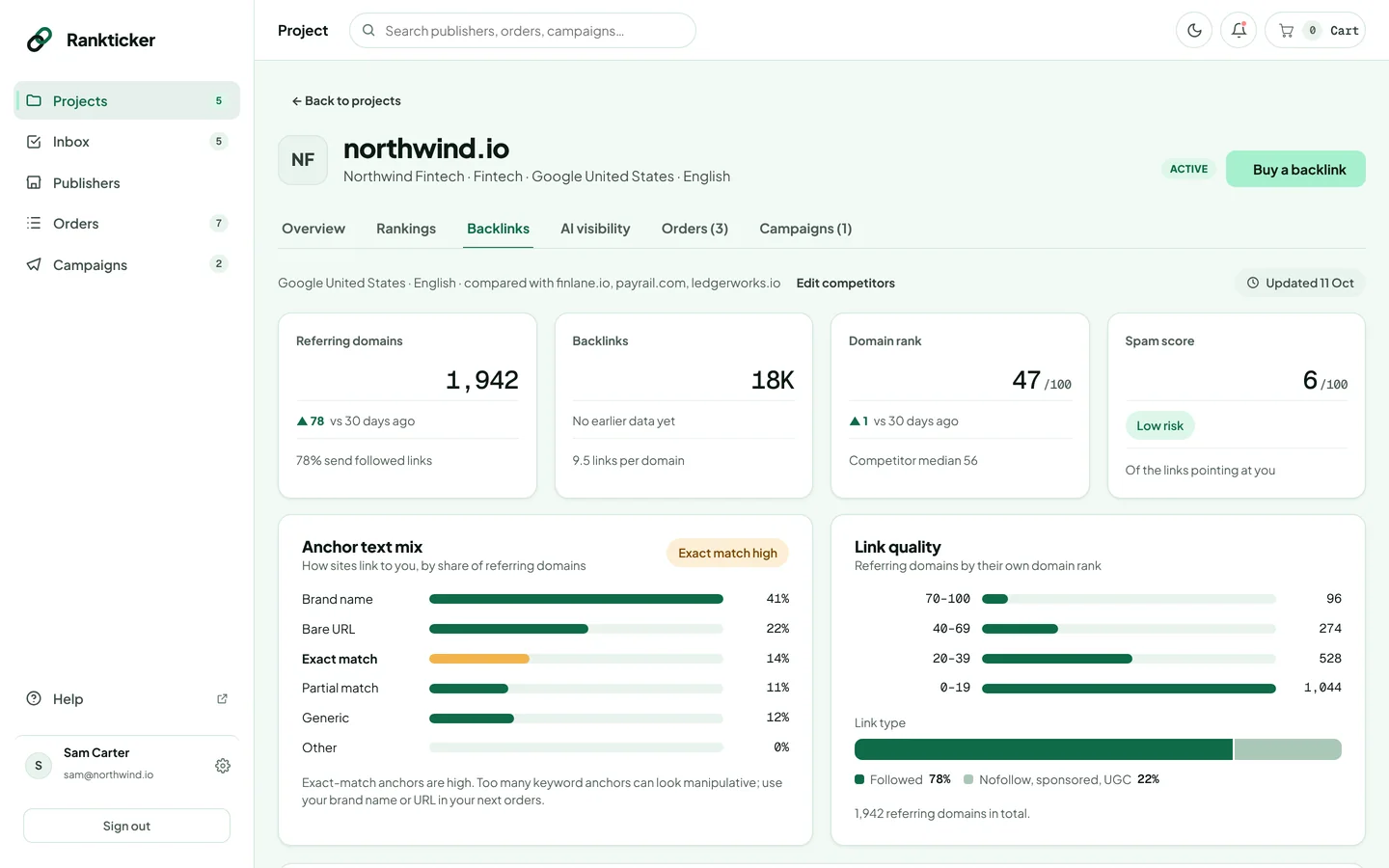Viewport: 1389px width, 868px height.
Task: Click the Orders list icon
Action: click(x=34, y=223)
